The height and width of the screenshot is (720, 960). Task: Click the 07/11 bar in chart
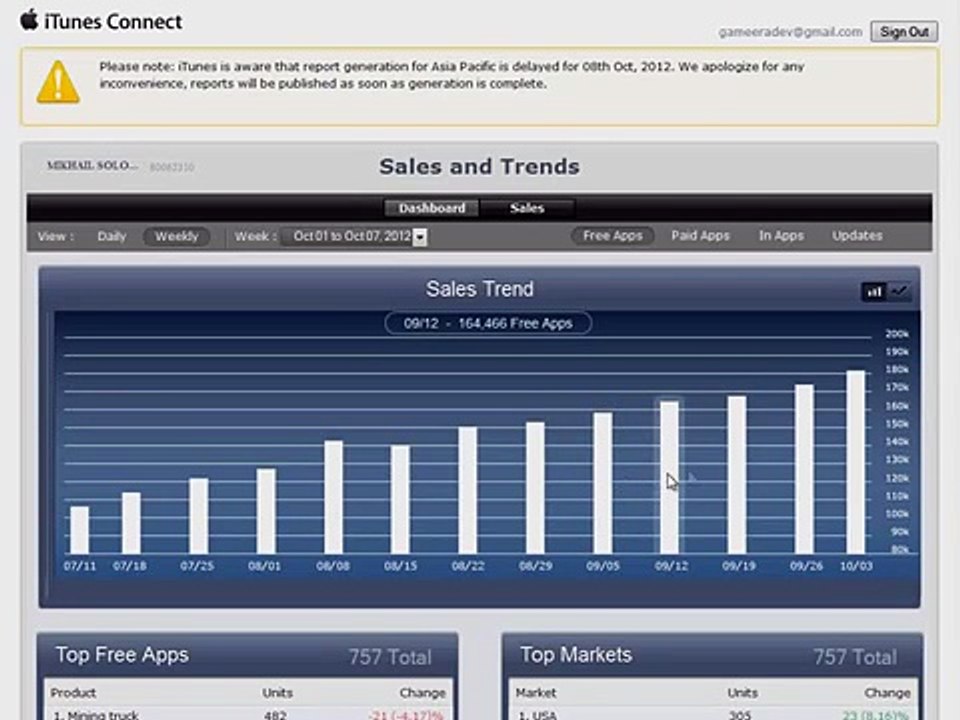80,530
